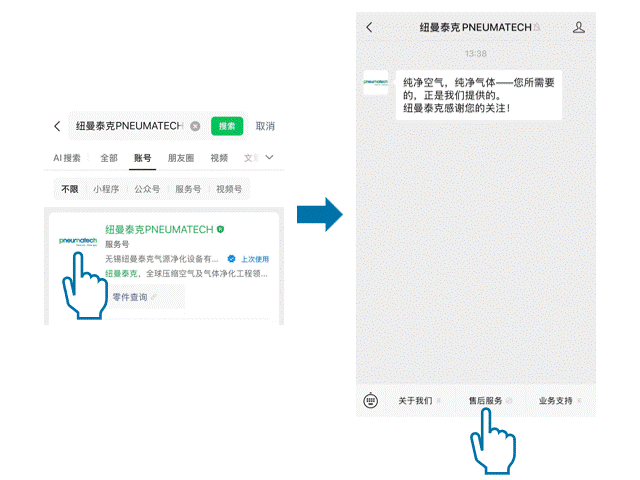640x480 pixels.
Task: Tap the blue verification badge near 上次使用
Action: point(231,258)
